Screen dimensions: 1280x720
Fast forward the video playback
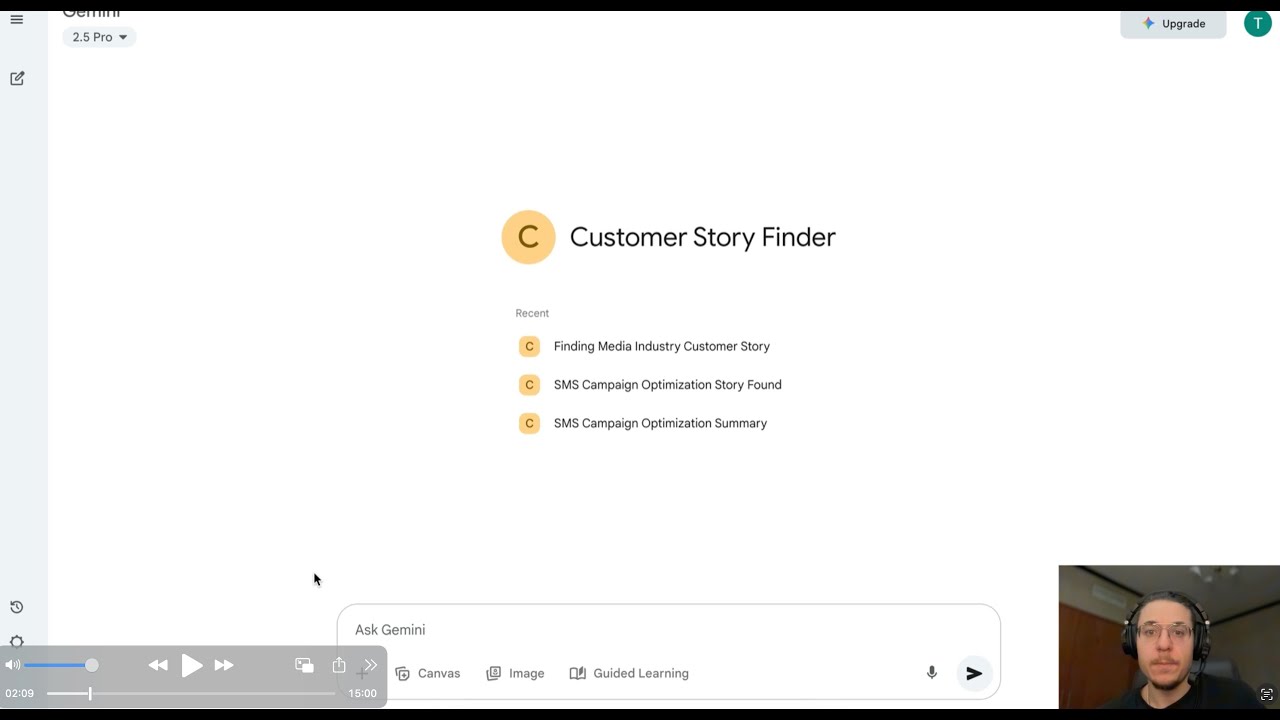pyautogui.click(x=224, y=665)
